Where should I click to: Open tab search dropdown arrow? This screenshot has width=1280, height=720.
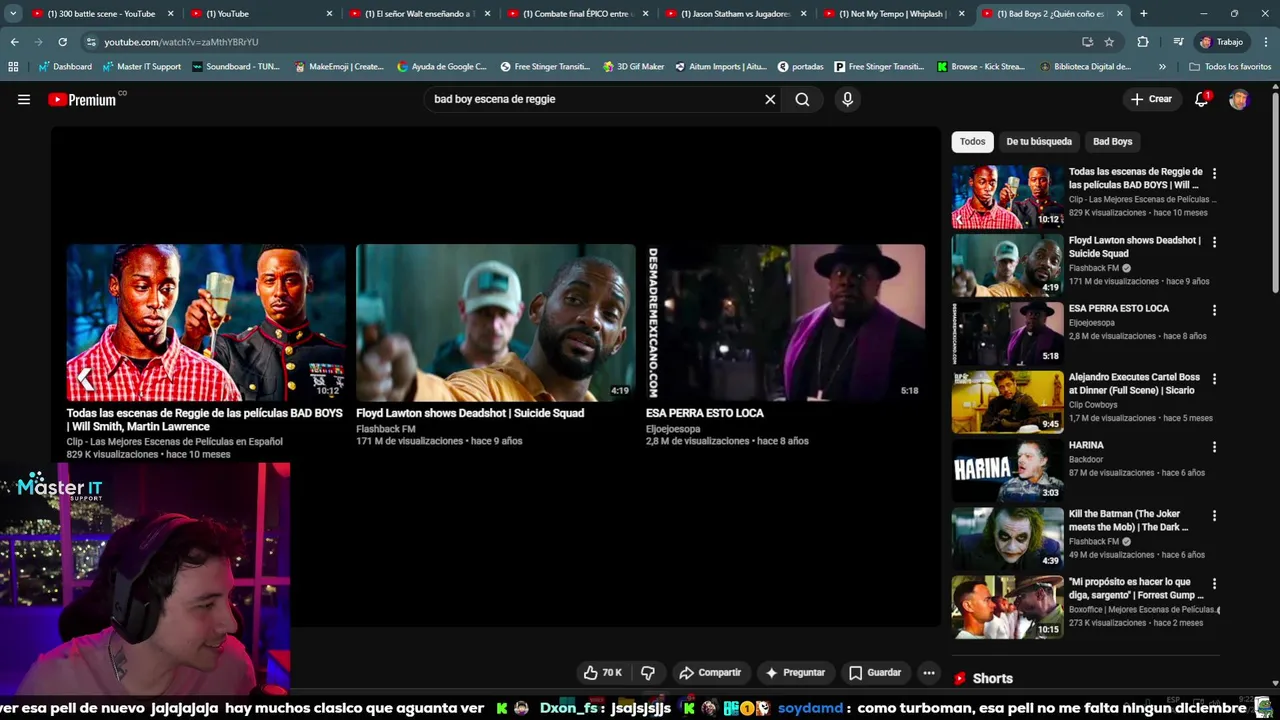[x=13, y=14]
